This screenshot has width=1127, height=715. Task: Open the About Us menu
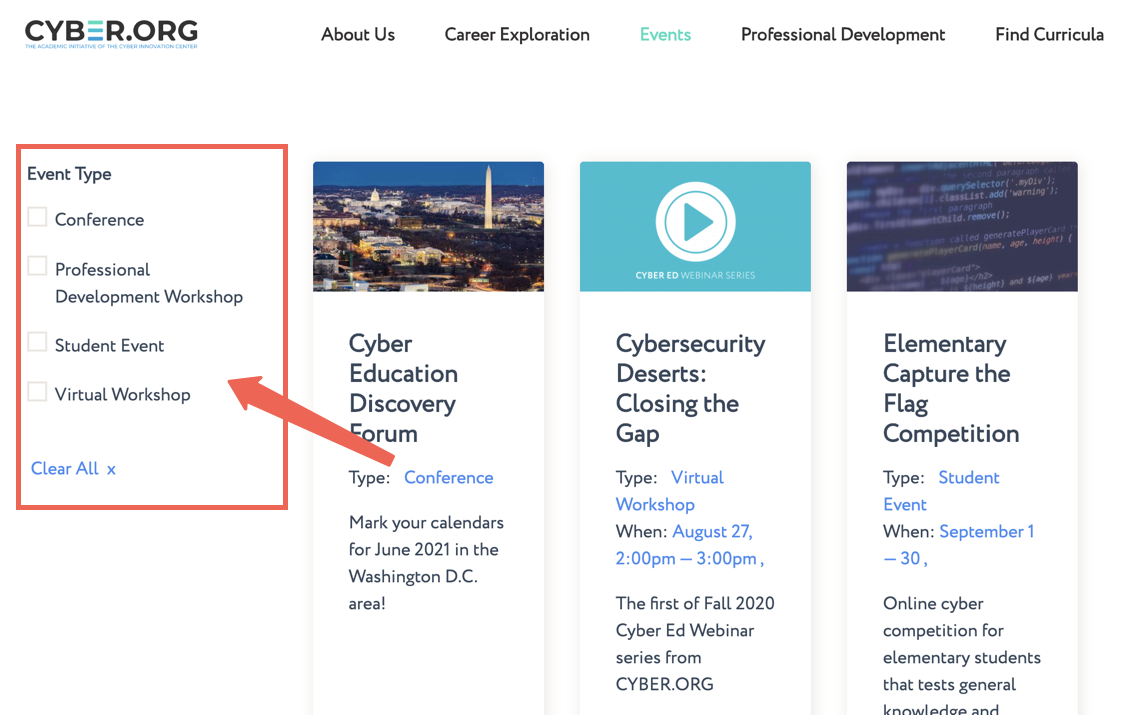[358, 34]
